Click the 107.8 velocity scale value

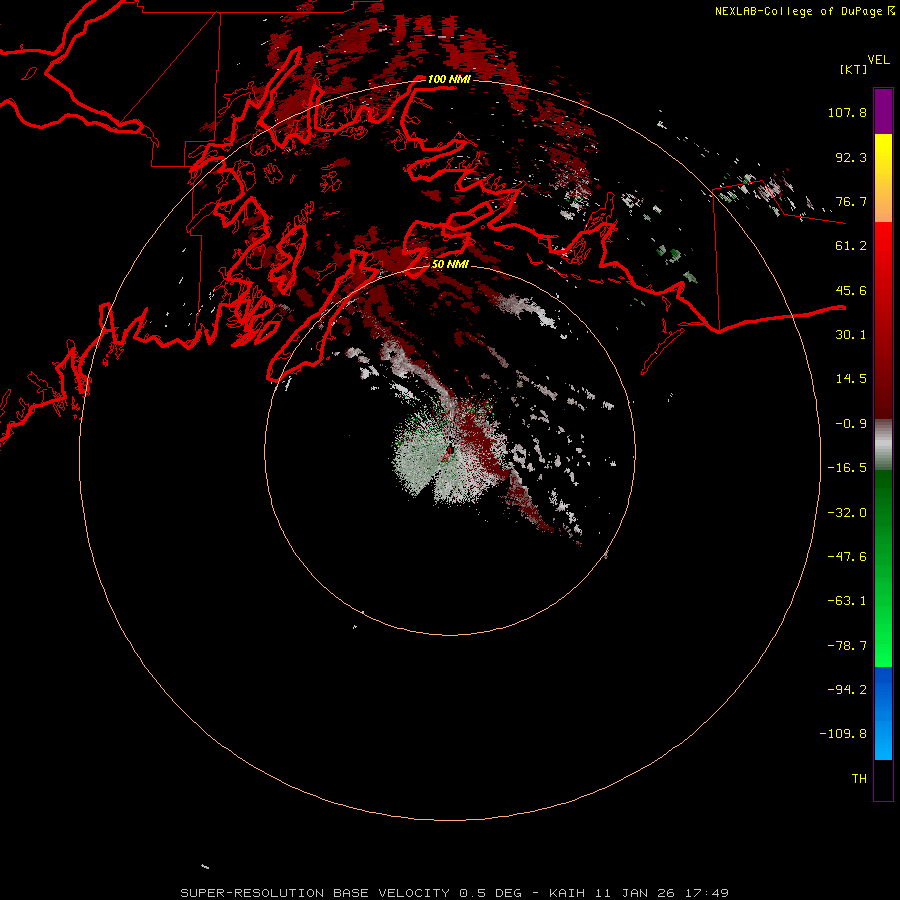847,112
